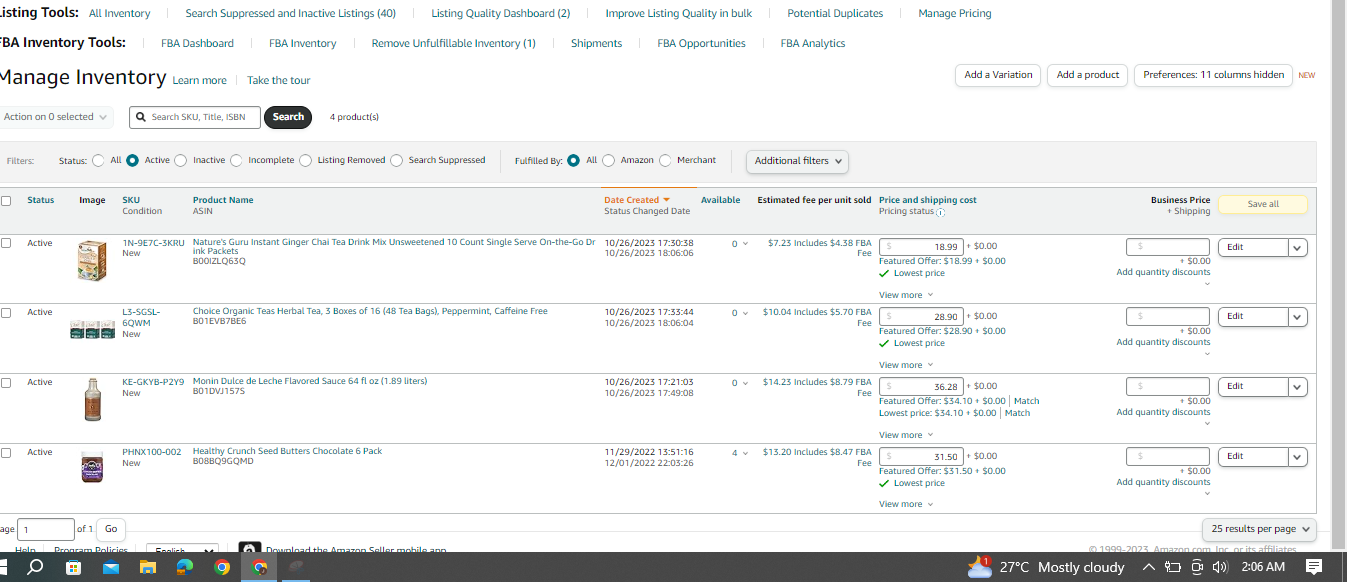Open the All Inventory listing tool
Image resolution: width=1347 pixels, height=582 pixels.
point(119,13)
